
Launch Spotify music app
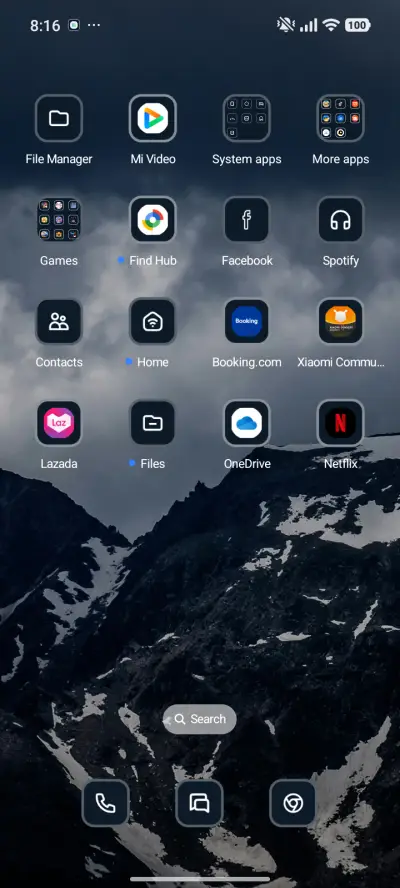(x=341, y=220)
